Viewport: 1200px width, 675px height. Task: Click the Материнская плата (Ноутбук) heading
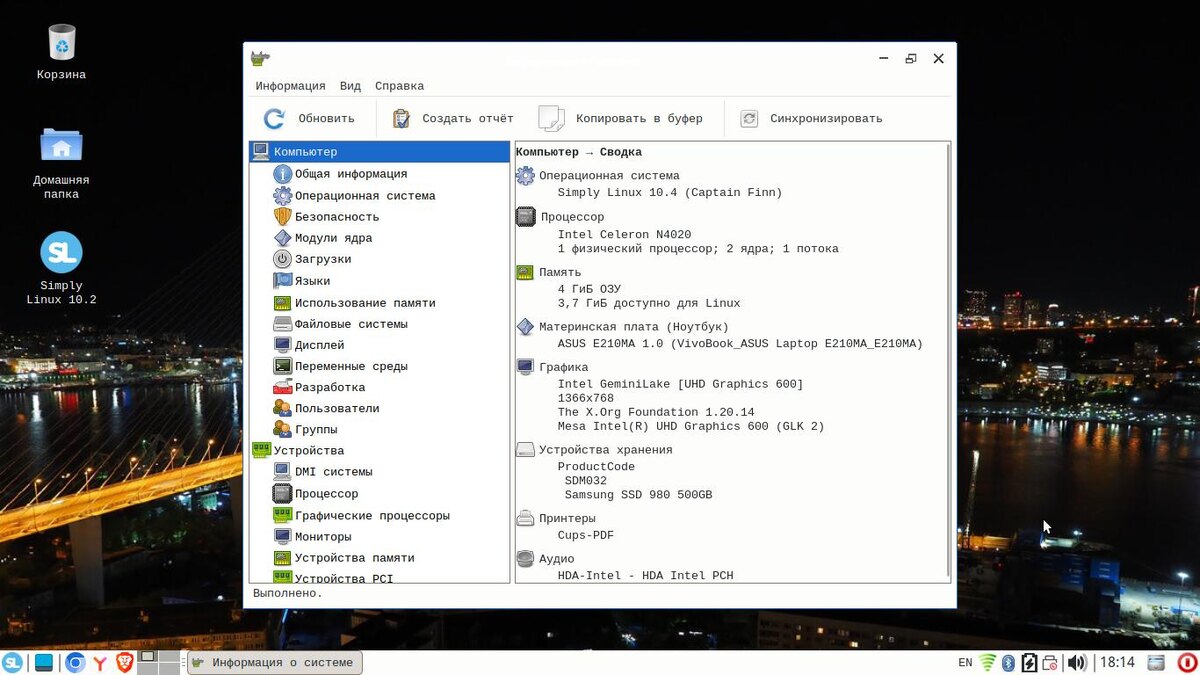tap(634, 327)
